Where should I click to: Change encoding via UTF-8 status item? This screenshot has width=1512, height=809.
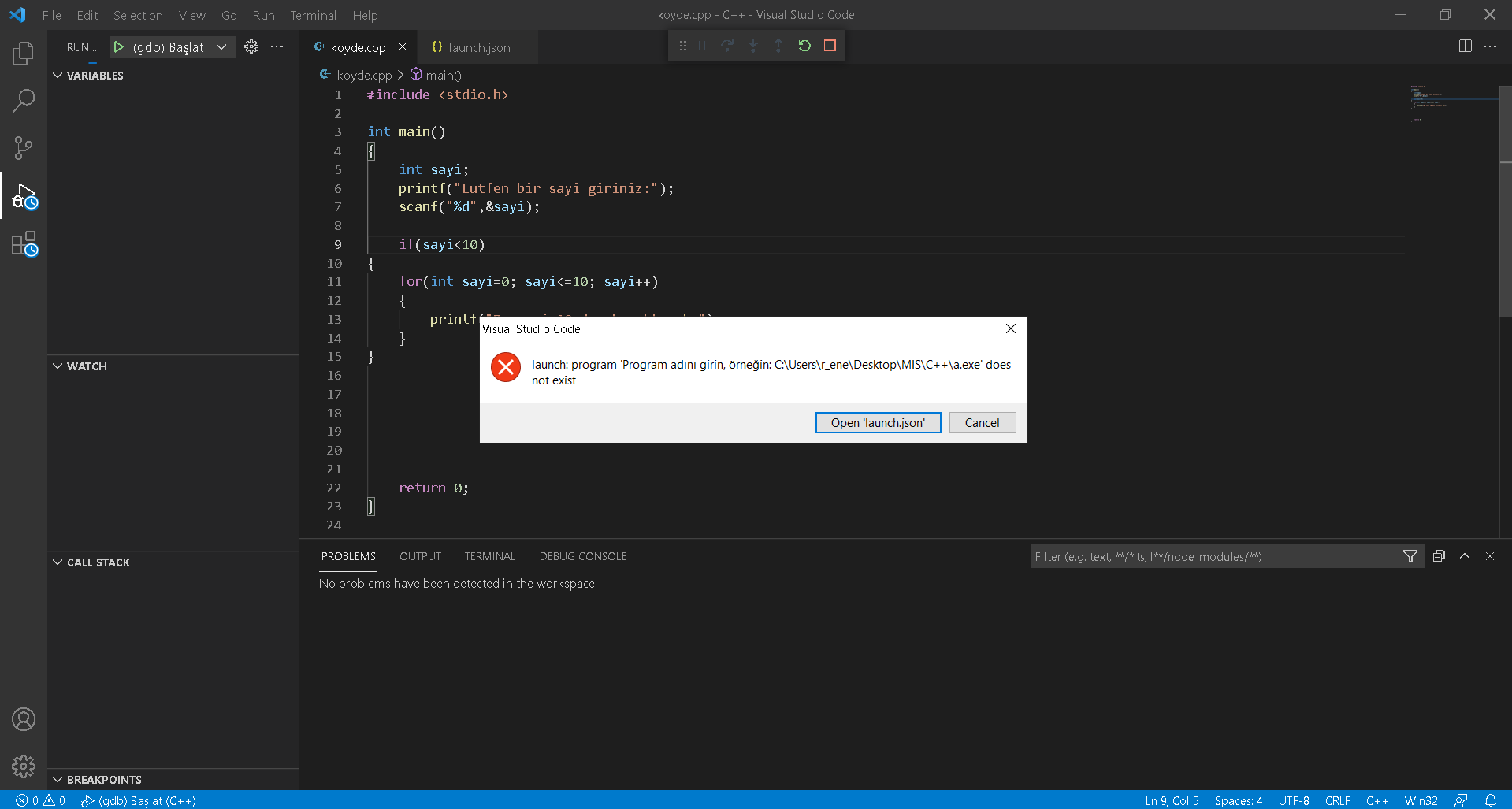click(1294, 800)
